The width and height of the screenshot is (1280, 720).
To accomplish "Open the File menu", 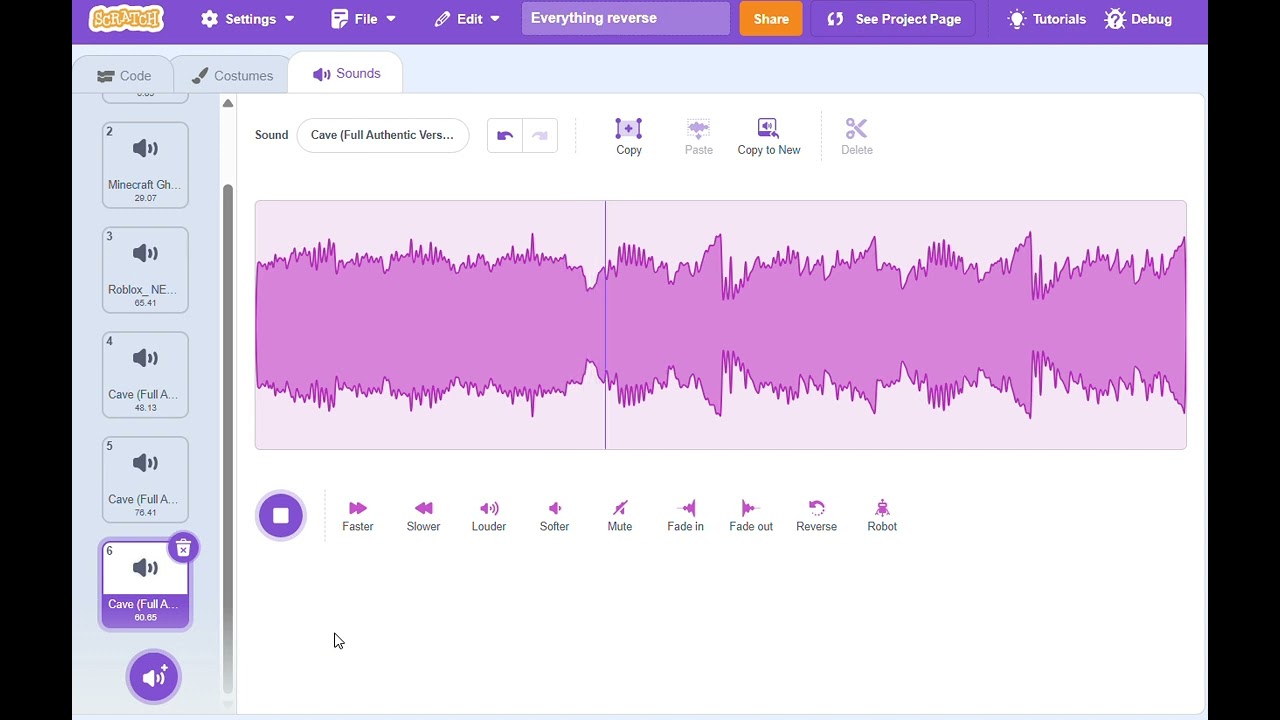I will pos(363,19).
